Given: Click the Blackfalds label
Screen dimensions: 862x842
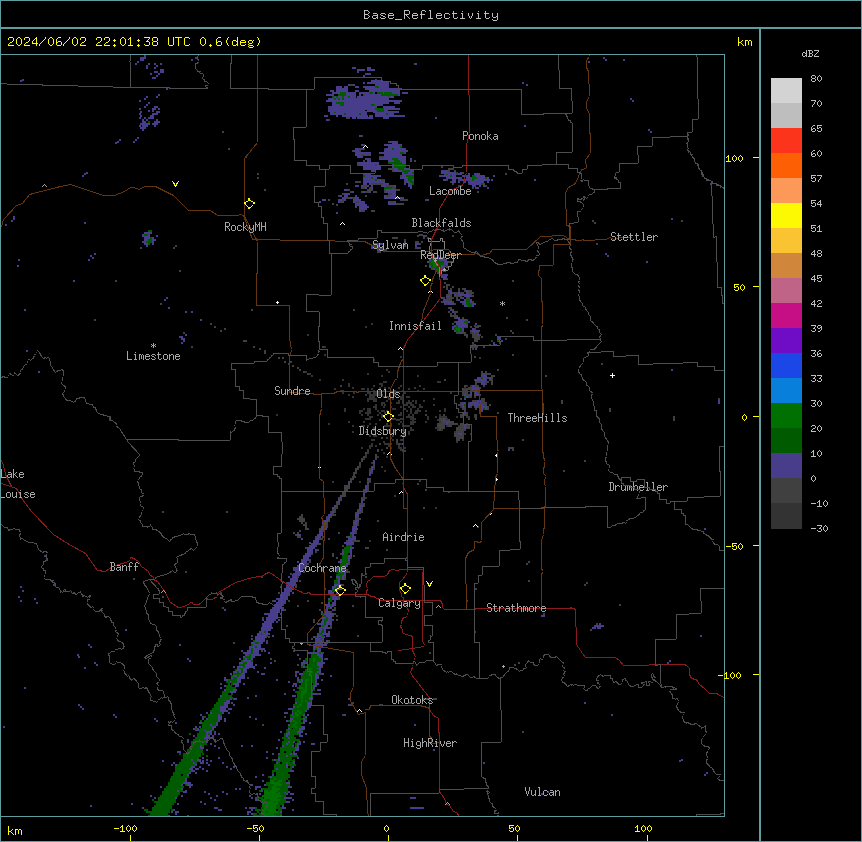Looking at the screenshot, I should pyautogui.click(x=441, y=223).
